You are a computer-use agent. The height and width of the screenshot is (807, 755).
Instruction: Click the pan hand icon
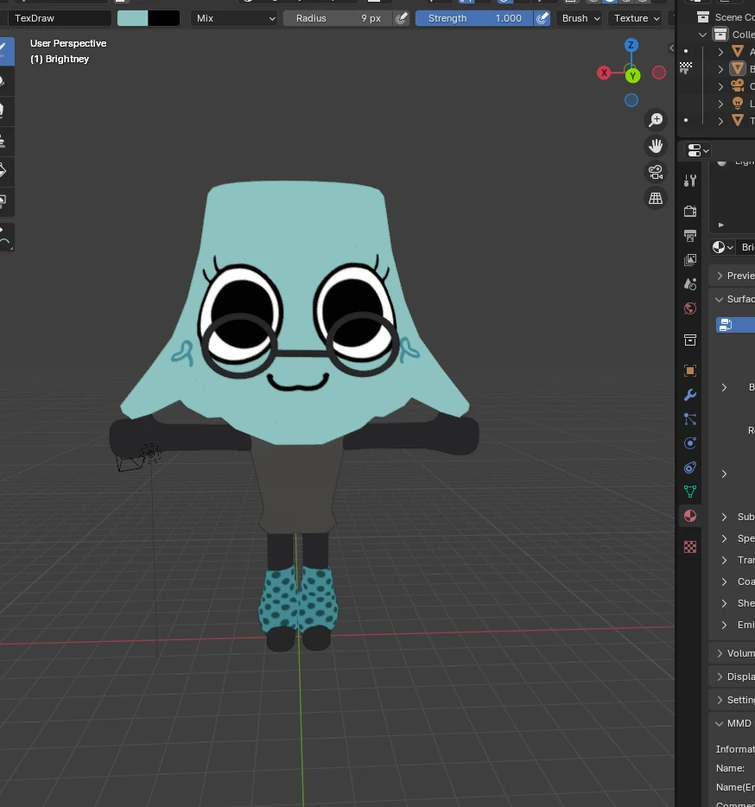656,146
